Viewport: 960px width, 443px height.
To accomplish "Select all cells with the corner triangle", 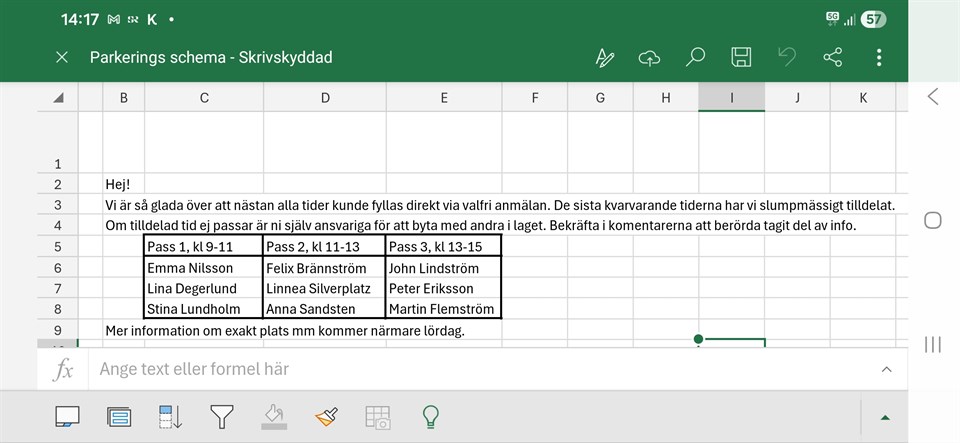I will pyautogui.click(x=58, y=97).
